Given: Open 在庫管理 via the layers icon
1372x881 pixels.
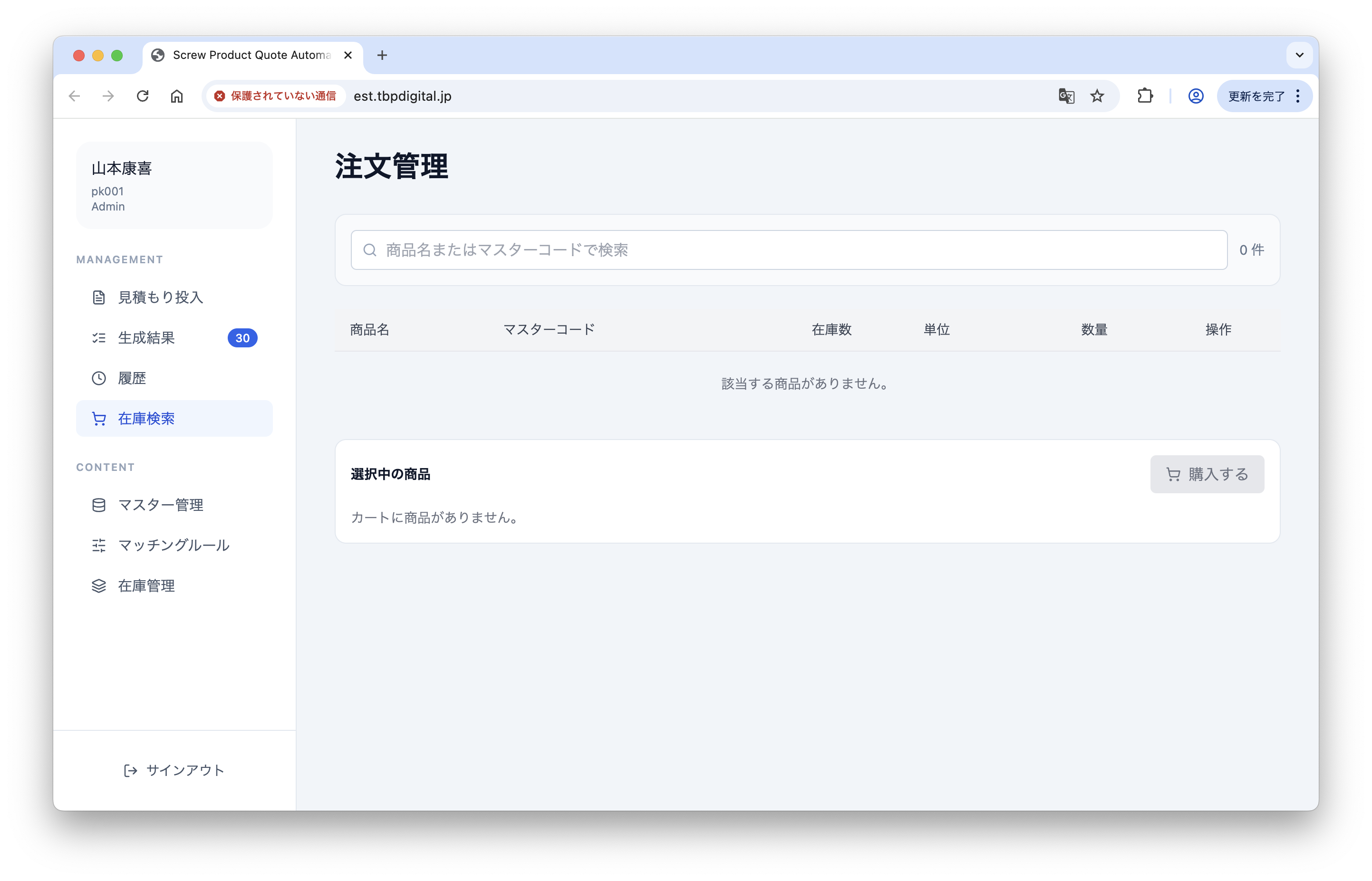Looking at the screenshot, I should pos(99,585).
